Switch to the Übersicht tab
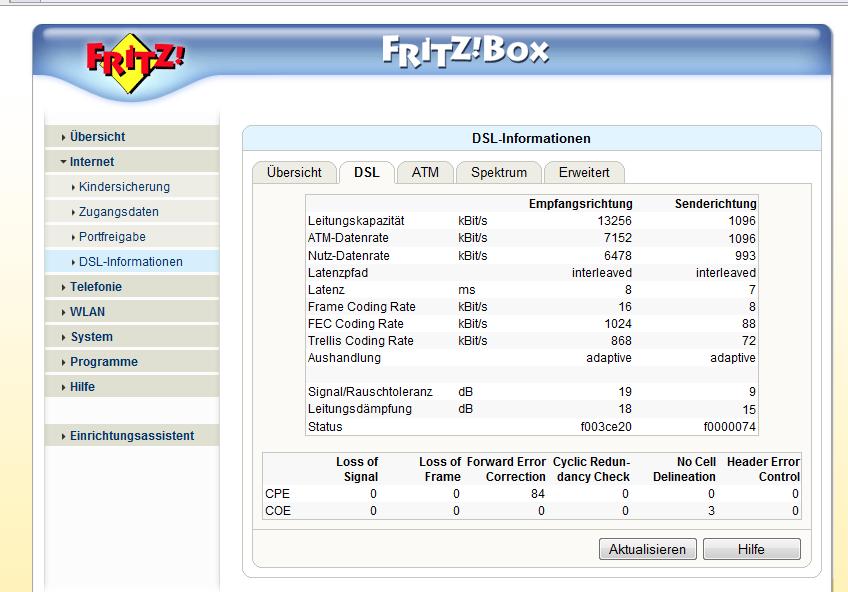Image resolution: width=848 pixels, height=592 pixels. click(294, 172)
